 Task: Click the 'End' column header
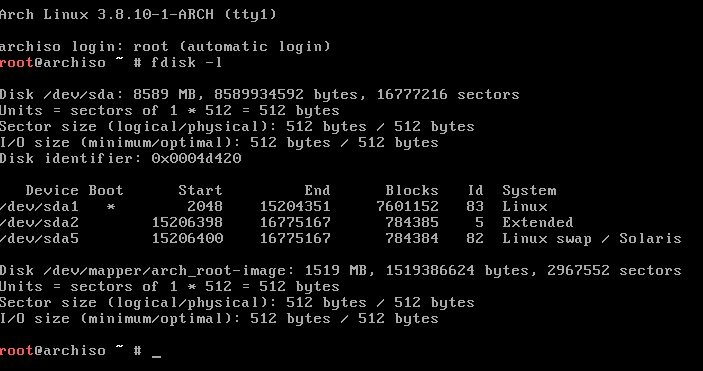coord(317,191)
